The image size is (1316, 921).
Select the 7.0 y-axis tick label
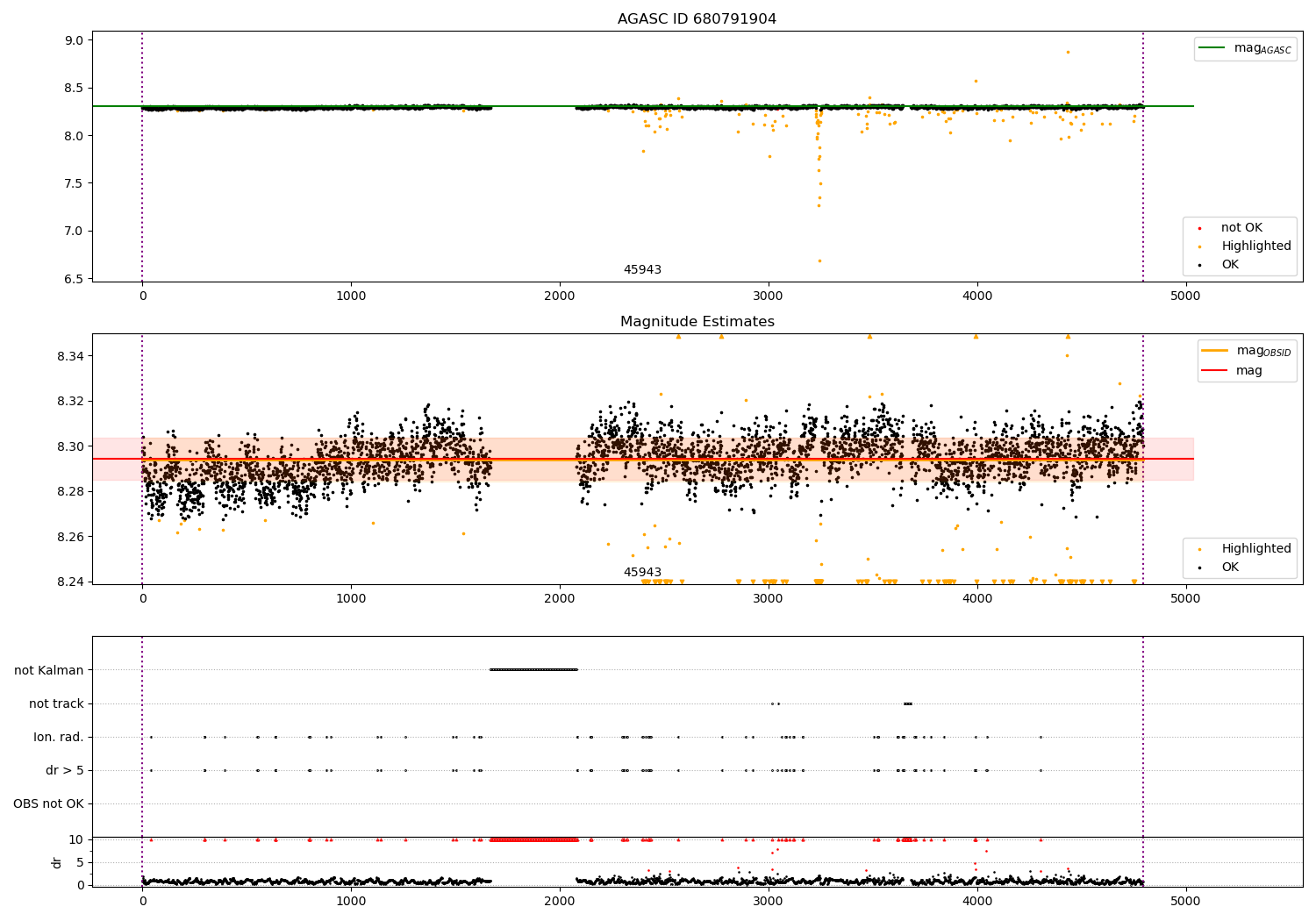[x=74, y=232]
